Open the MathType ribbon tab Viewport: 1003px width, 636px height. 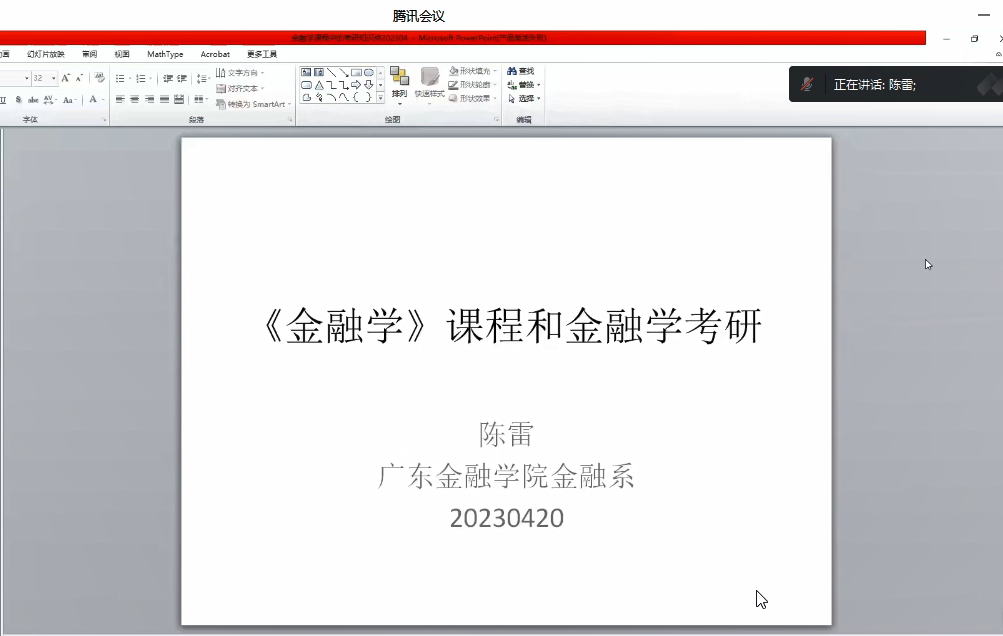(x=165, y=54)
